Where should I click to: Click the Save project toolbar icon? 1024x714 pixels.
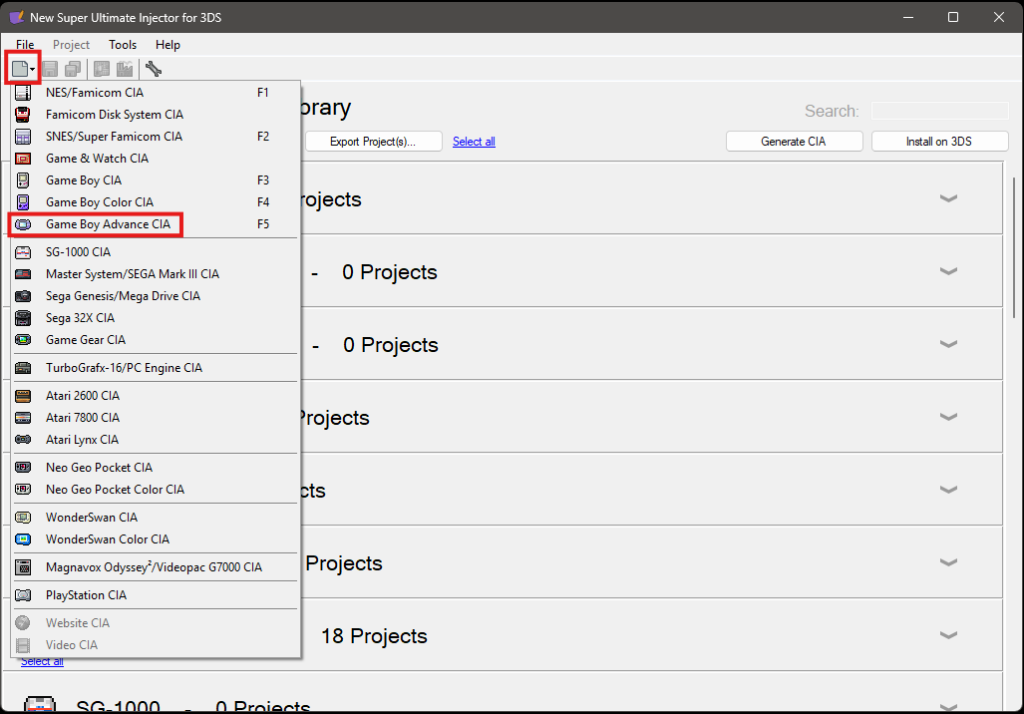50,69
